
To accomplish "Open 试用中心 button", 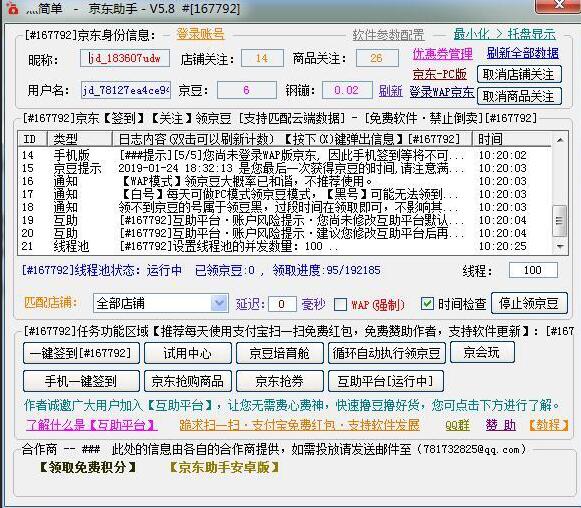I will point(187,353).
